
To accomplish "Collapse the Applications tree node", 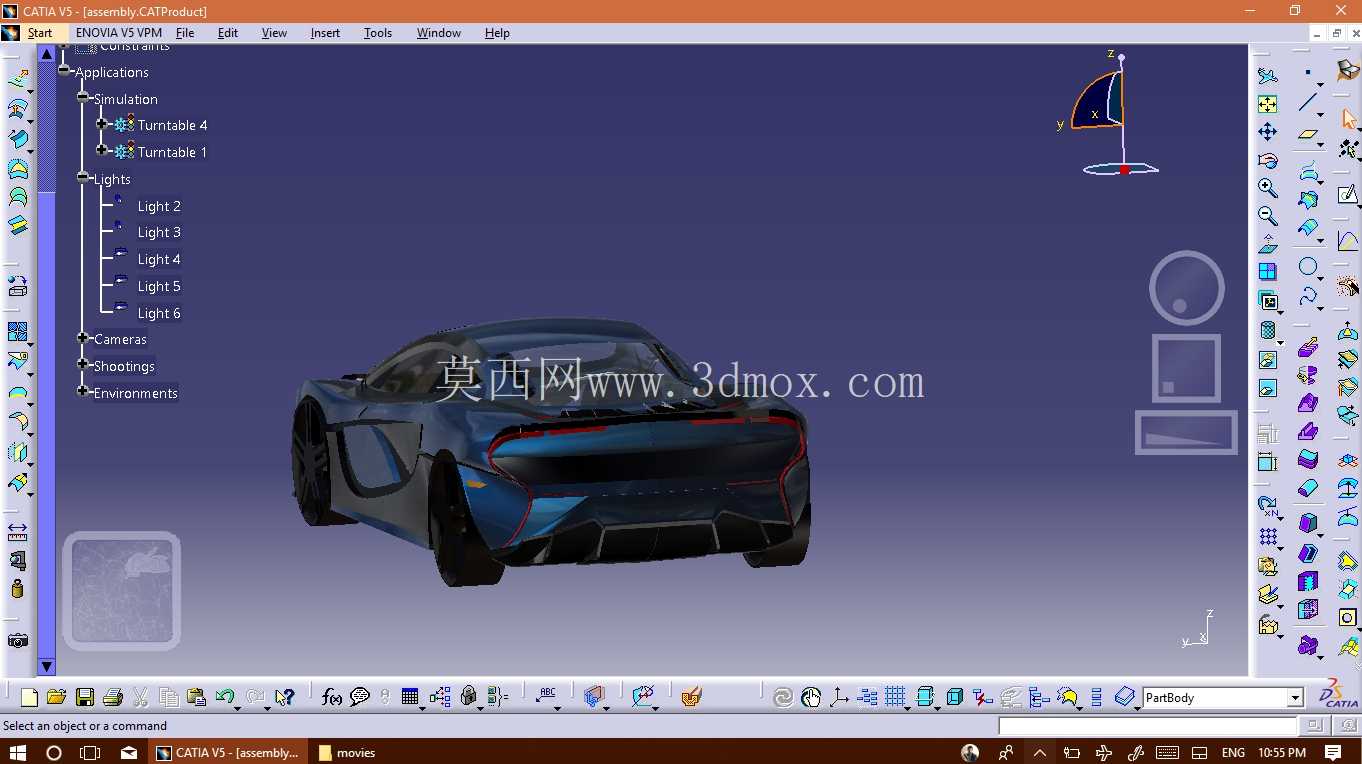I will point(65,71).
